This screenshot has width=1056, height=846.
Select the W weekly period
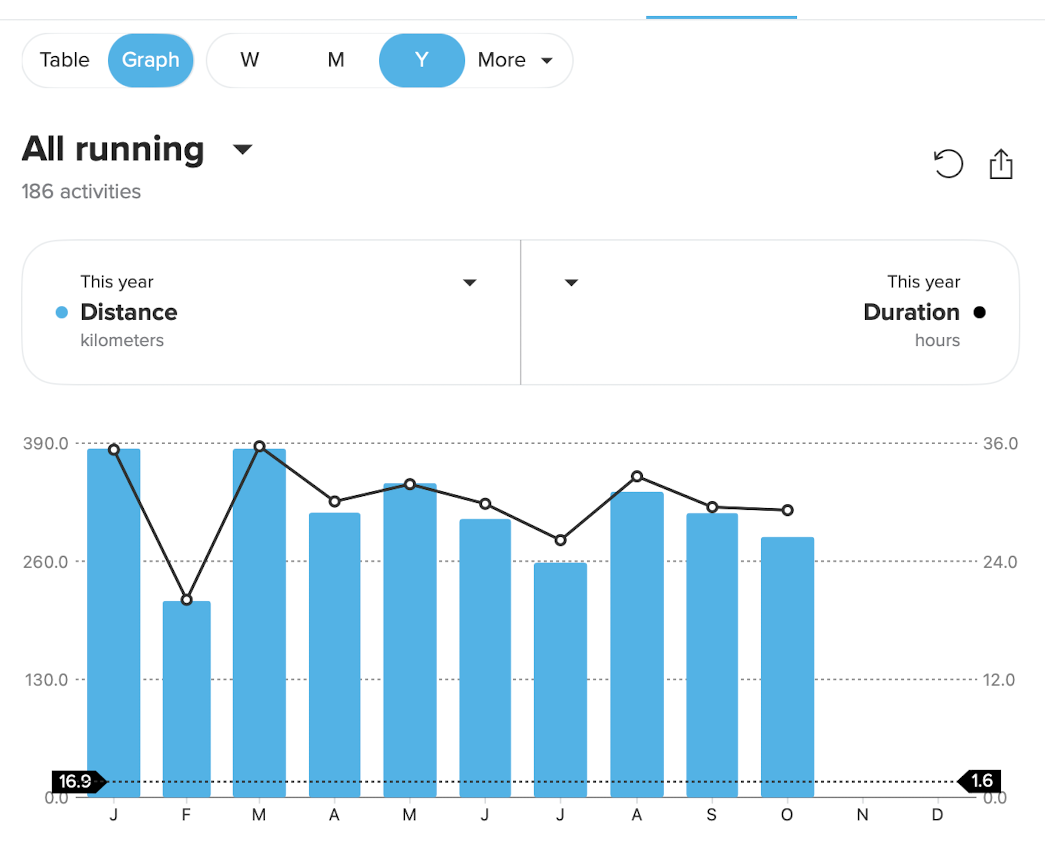click(x=250, y=60)
